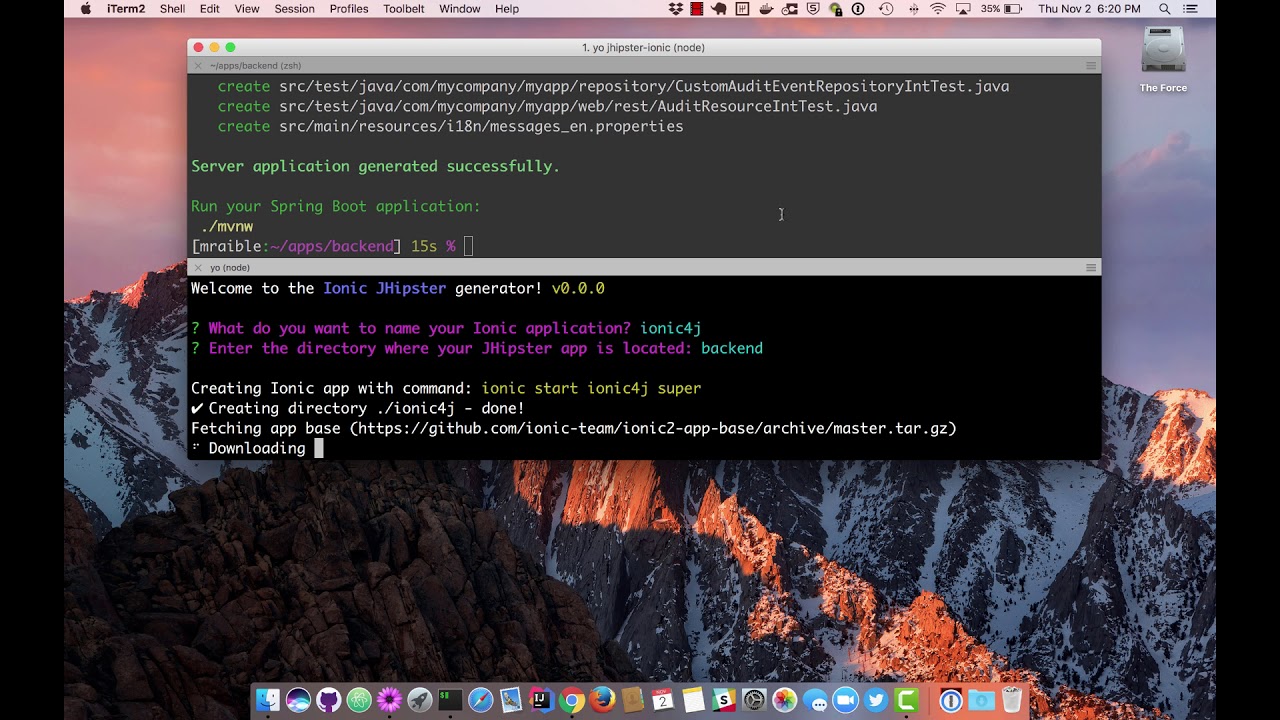Click the Downloading line cursor
Image resolution: width=1280 pixels, height=720 pixels.
pos(319,448)
